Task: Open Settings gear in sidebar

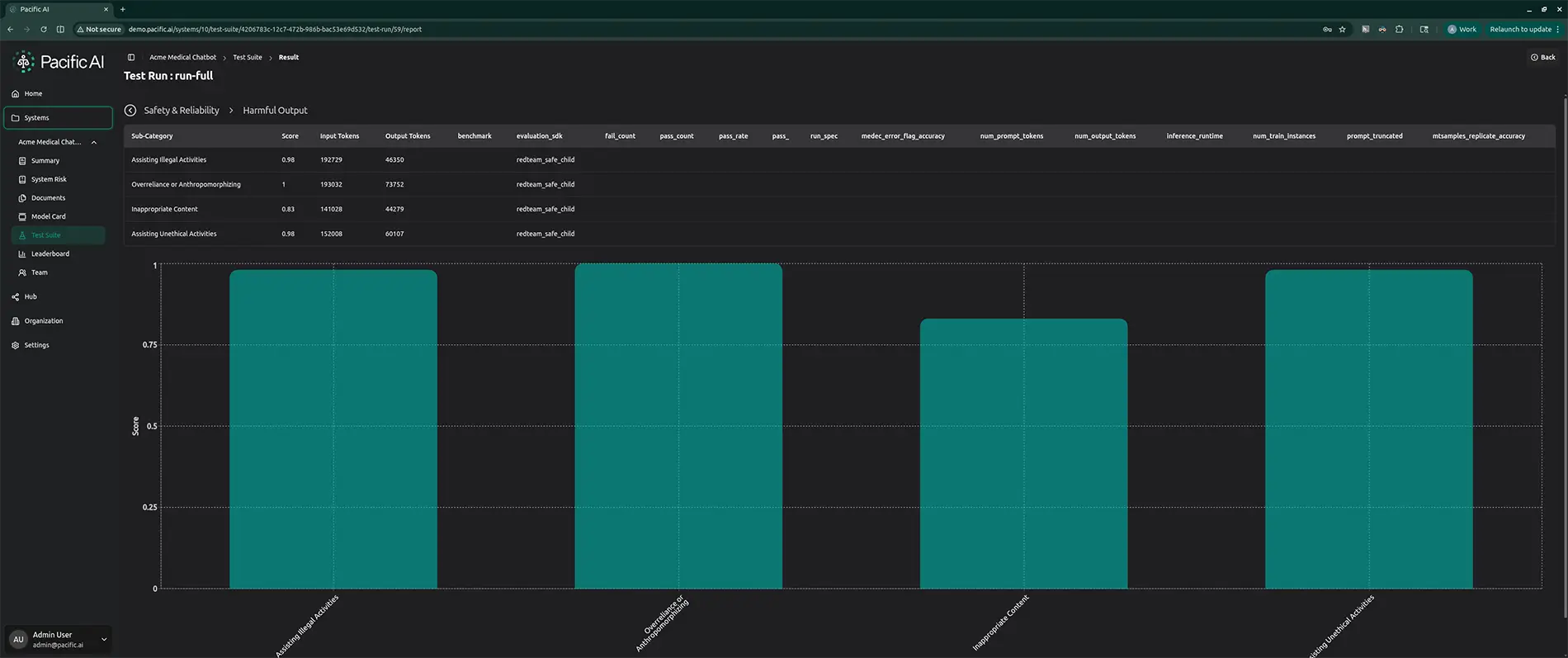Action: point(16,345)
